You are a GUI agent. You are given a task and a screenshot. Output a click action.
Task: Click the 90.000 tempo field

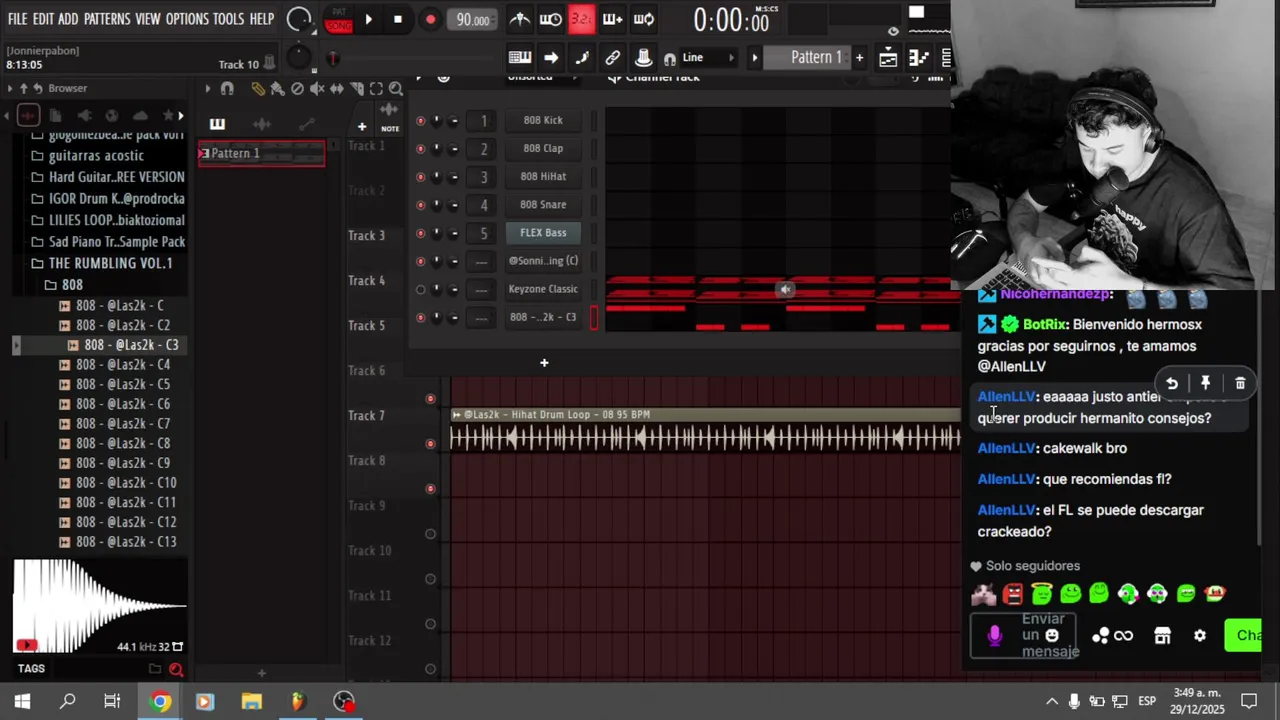pos(473,20)
